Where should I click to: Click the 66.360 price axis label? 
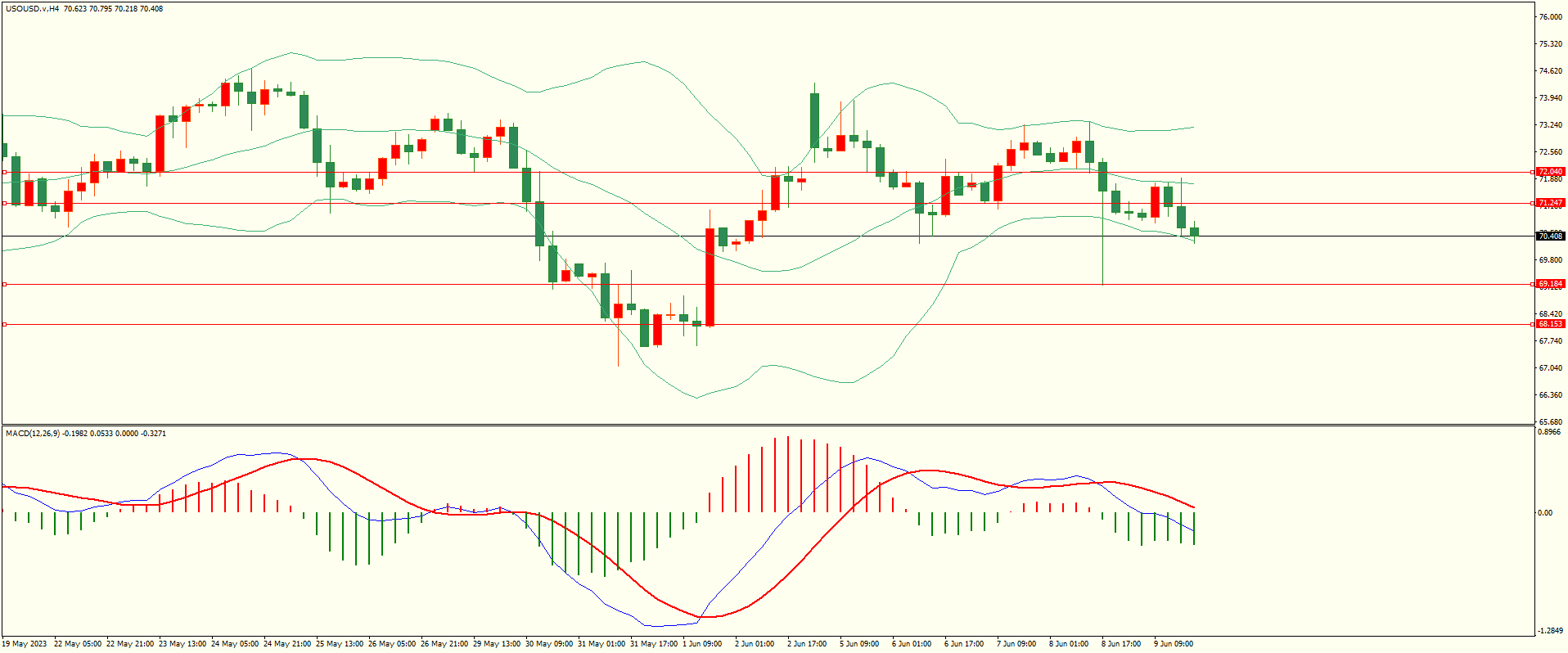[x=1550, y=395]
